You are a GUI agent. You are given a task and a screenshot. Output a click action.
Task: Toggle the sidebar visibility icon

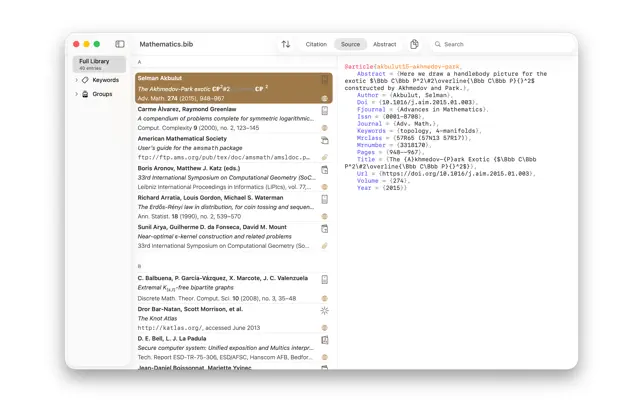[120, 44]
